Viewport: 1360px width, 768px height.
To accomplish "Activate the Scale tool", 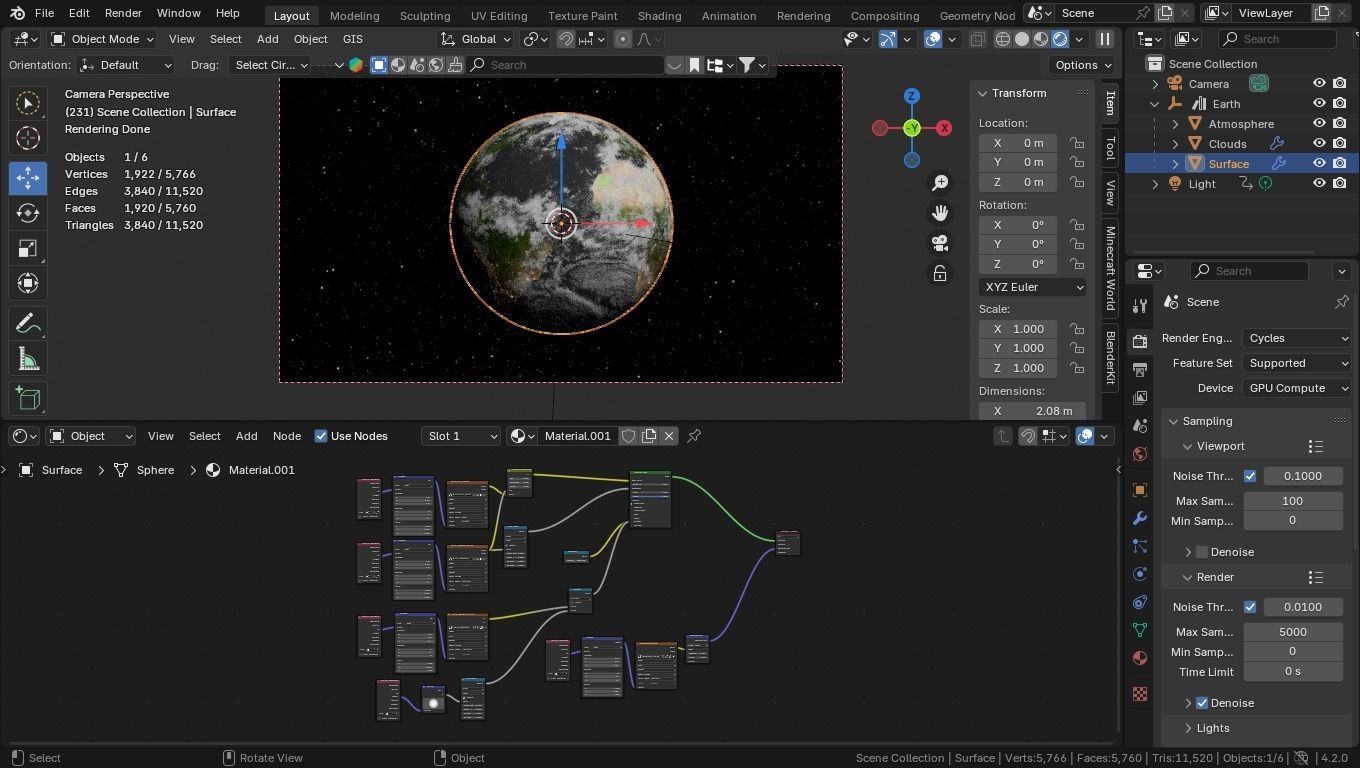I will 28,248.
